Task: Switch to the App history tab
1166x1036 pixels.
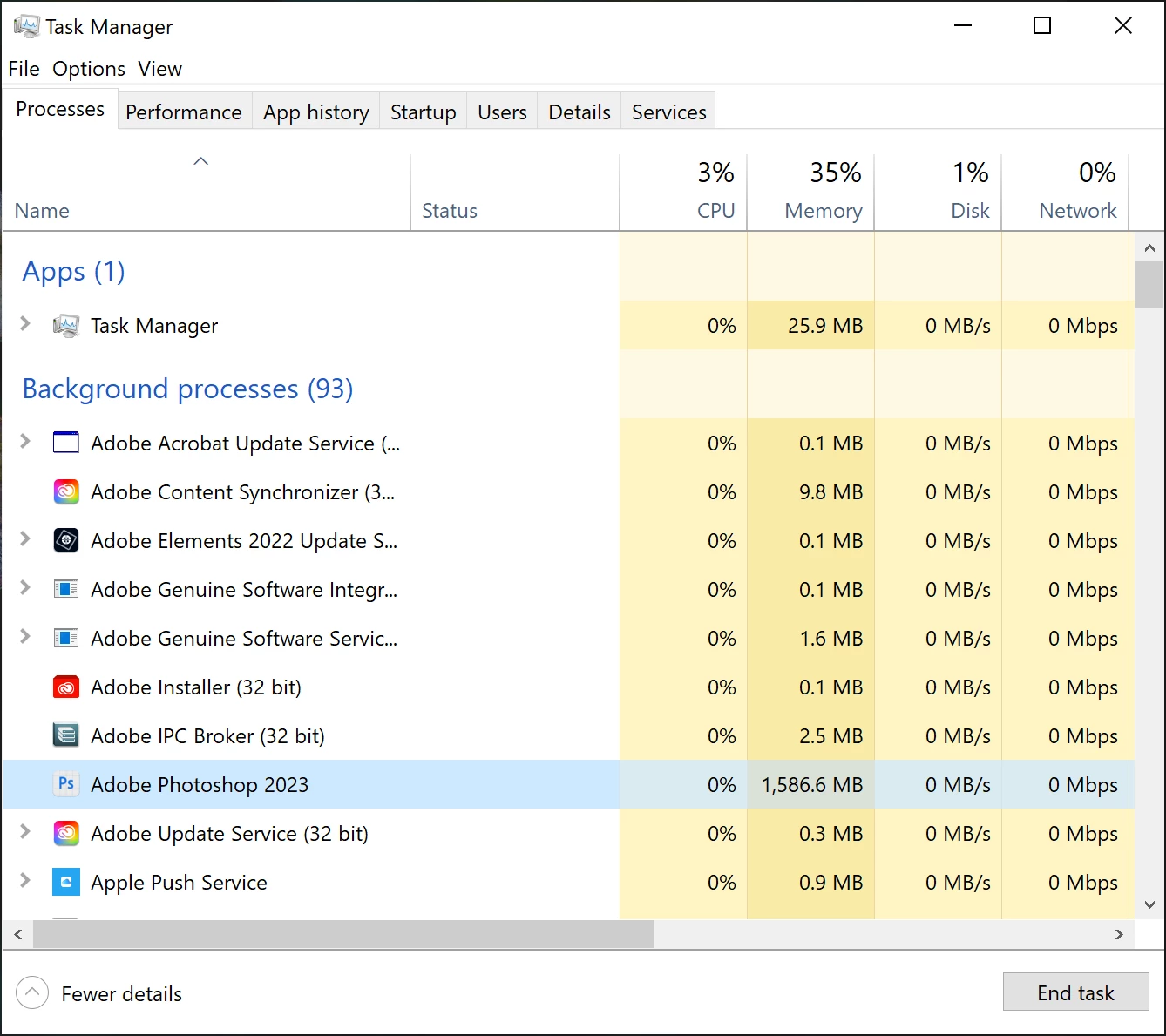Action: pos(316,112)
